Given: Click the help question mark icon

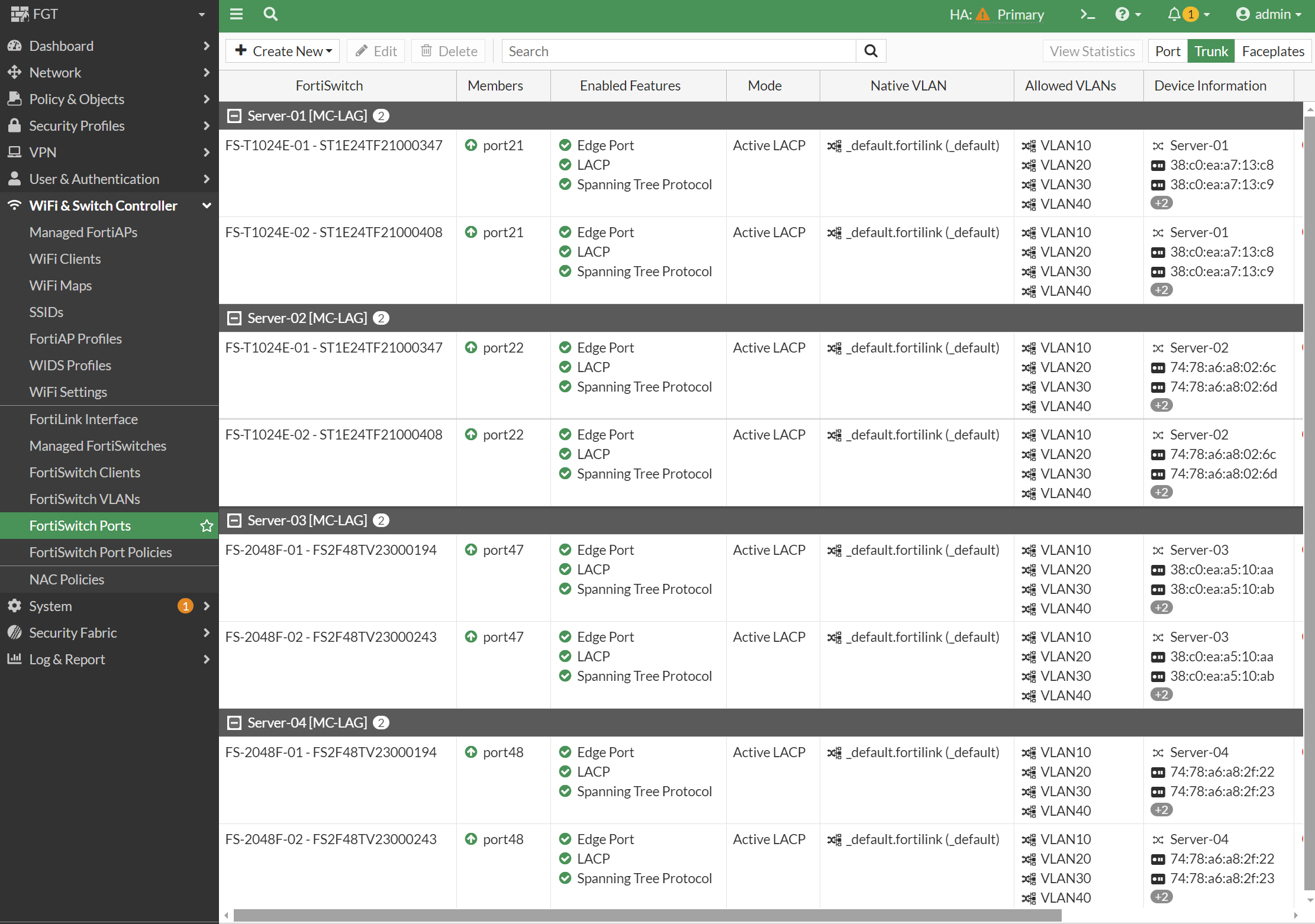Looking at the screenshot, I should pos(1123,14).
